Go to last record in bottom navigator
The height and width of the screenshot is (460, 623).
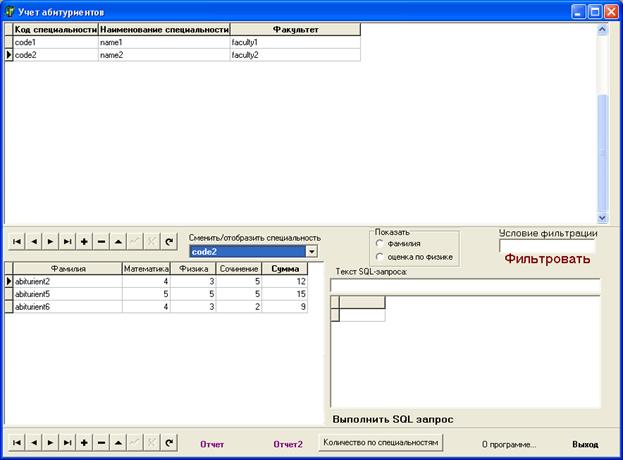pos(67,442)
